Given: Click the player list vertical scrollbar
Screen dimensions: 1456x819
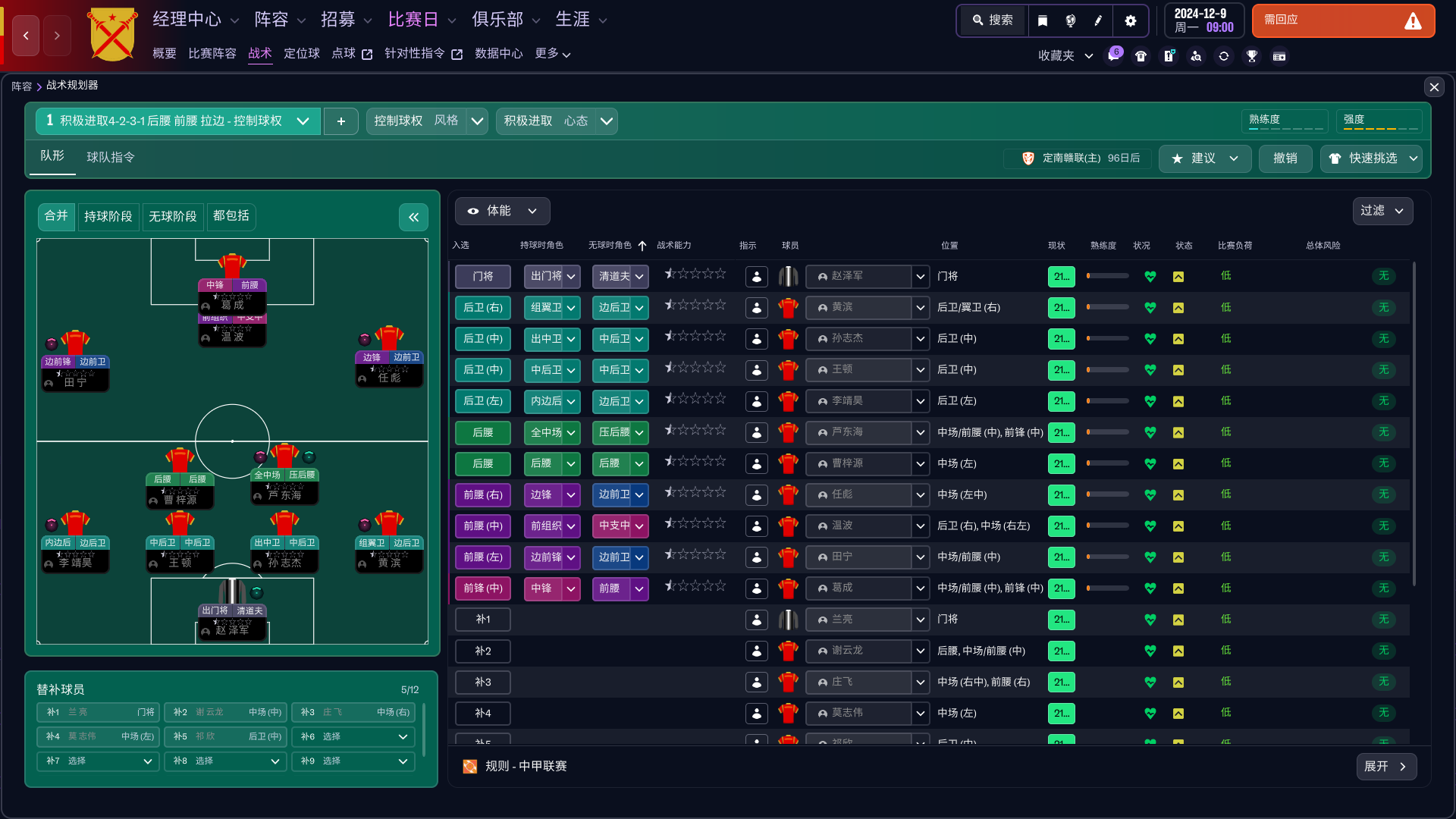Looking at the screenshot, I should (x=1414, y=425).
